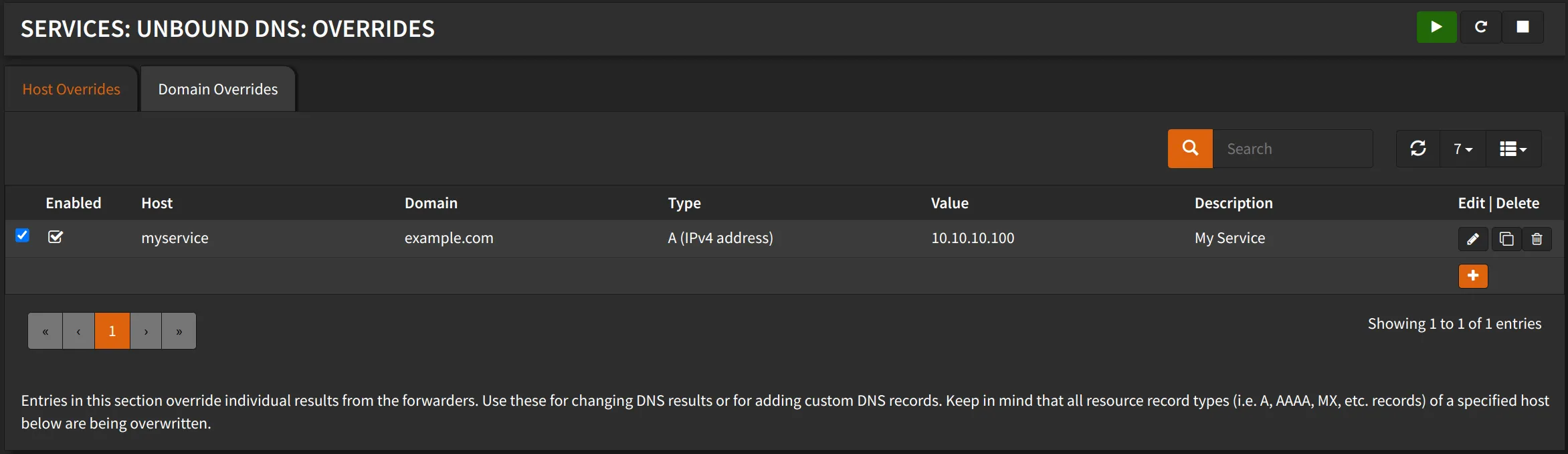Viewport: 1568px width, 454px height.
Task: Disable the myservice override via its Enabled checkbox
Action: click(56, 236)
